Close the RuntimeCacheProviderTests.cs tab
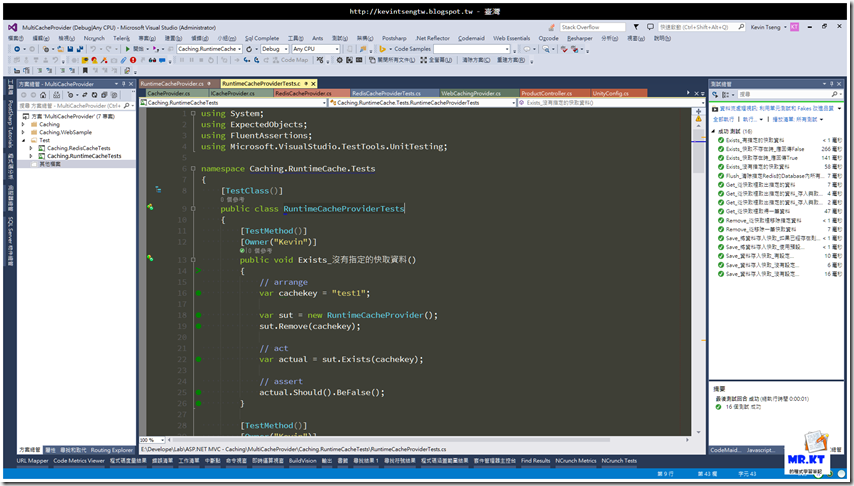The width and height of the screenshot is (854, 486). click(313, 84)
